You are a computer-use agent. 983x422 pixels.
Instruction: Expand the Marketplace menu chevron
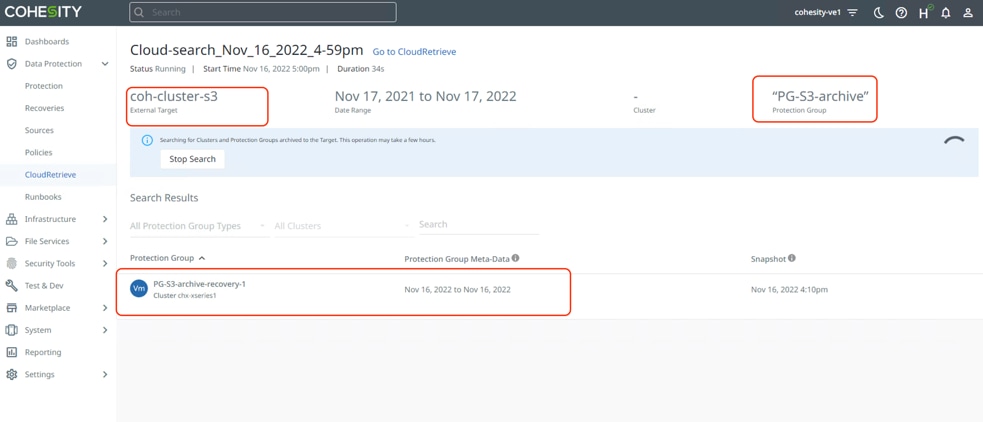click(x=105, y=308)
